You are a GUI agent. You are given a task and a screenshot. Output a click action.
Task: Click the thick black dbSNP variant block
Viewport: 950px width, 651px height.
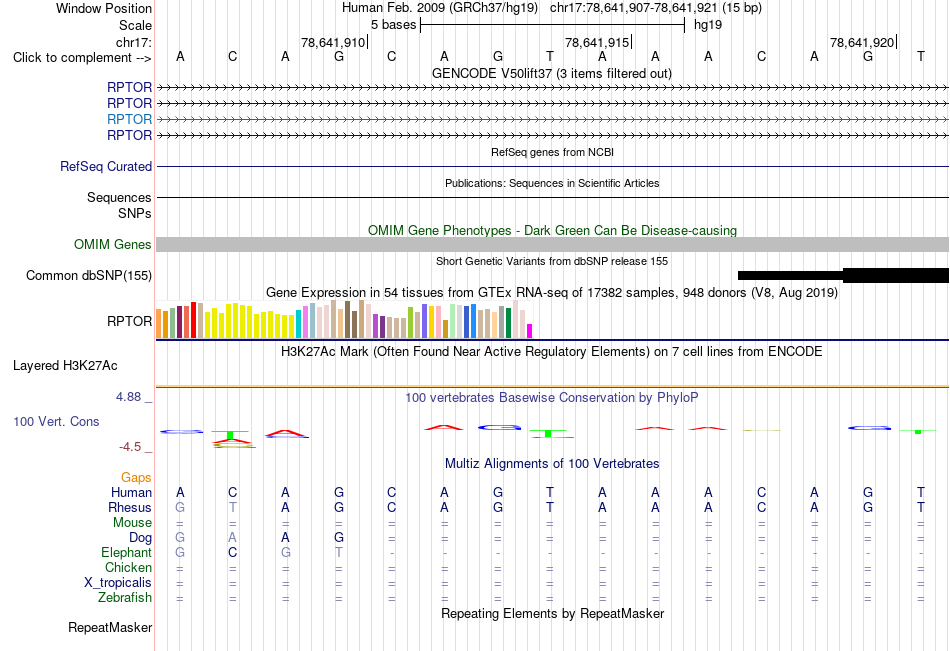(895, 275)
